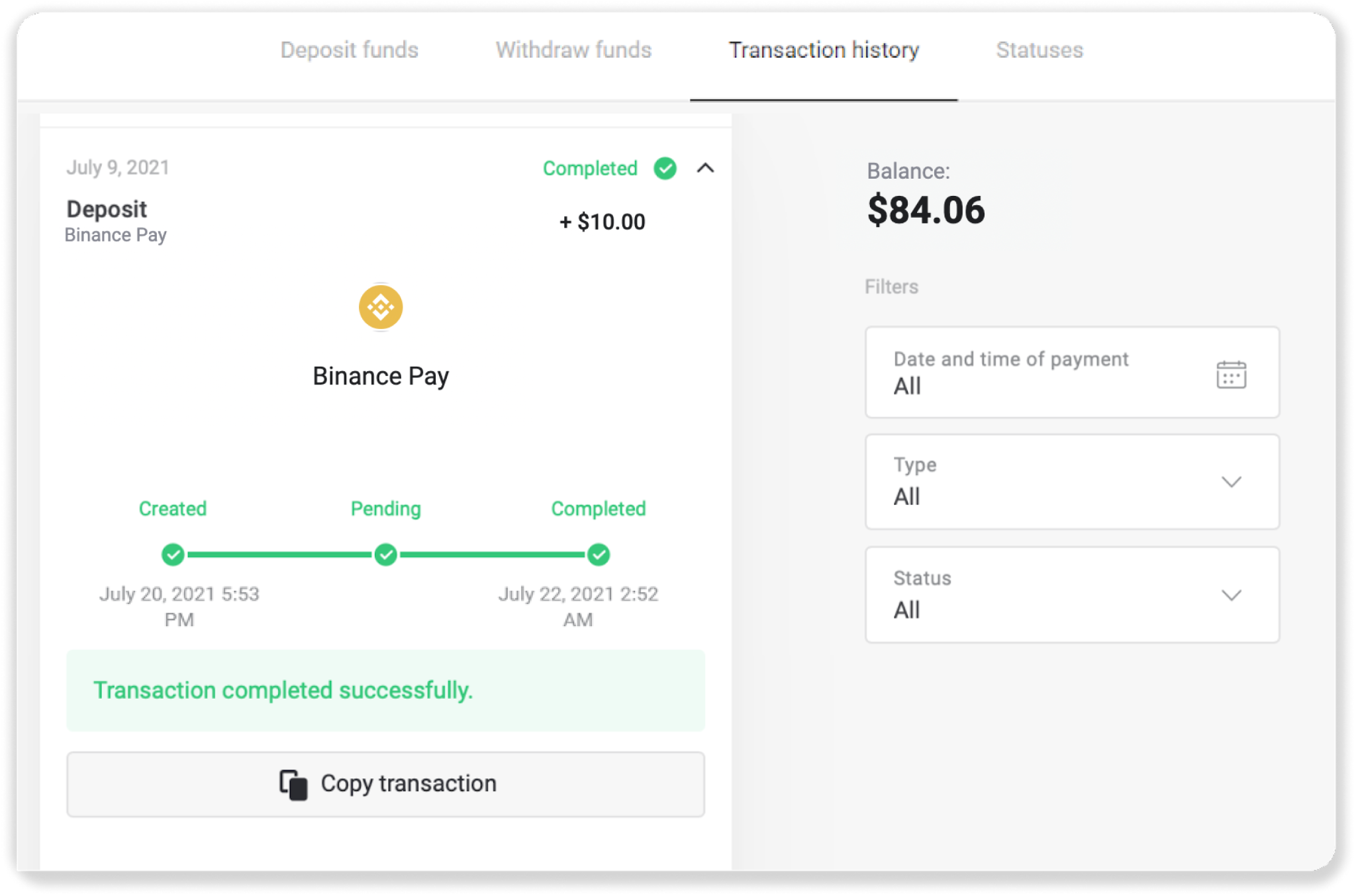Click the green Completed status label
Viewport: 1356px width, 896px height.
[589, 168]
